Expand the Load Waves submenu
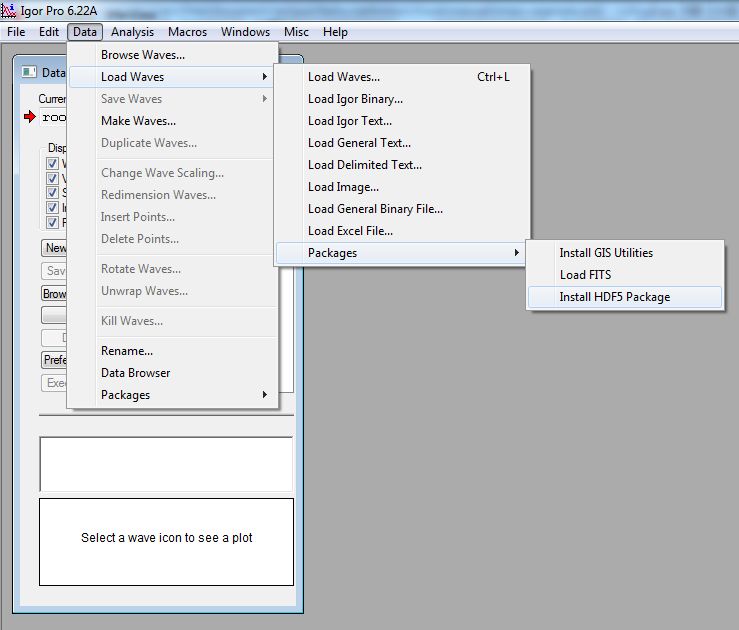This screenshot has width=739, height=630. [x=170, y=77]
